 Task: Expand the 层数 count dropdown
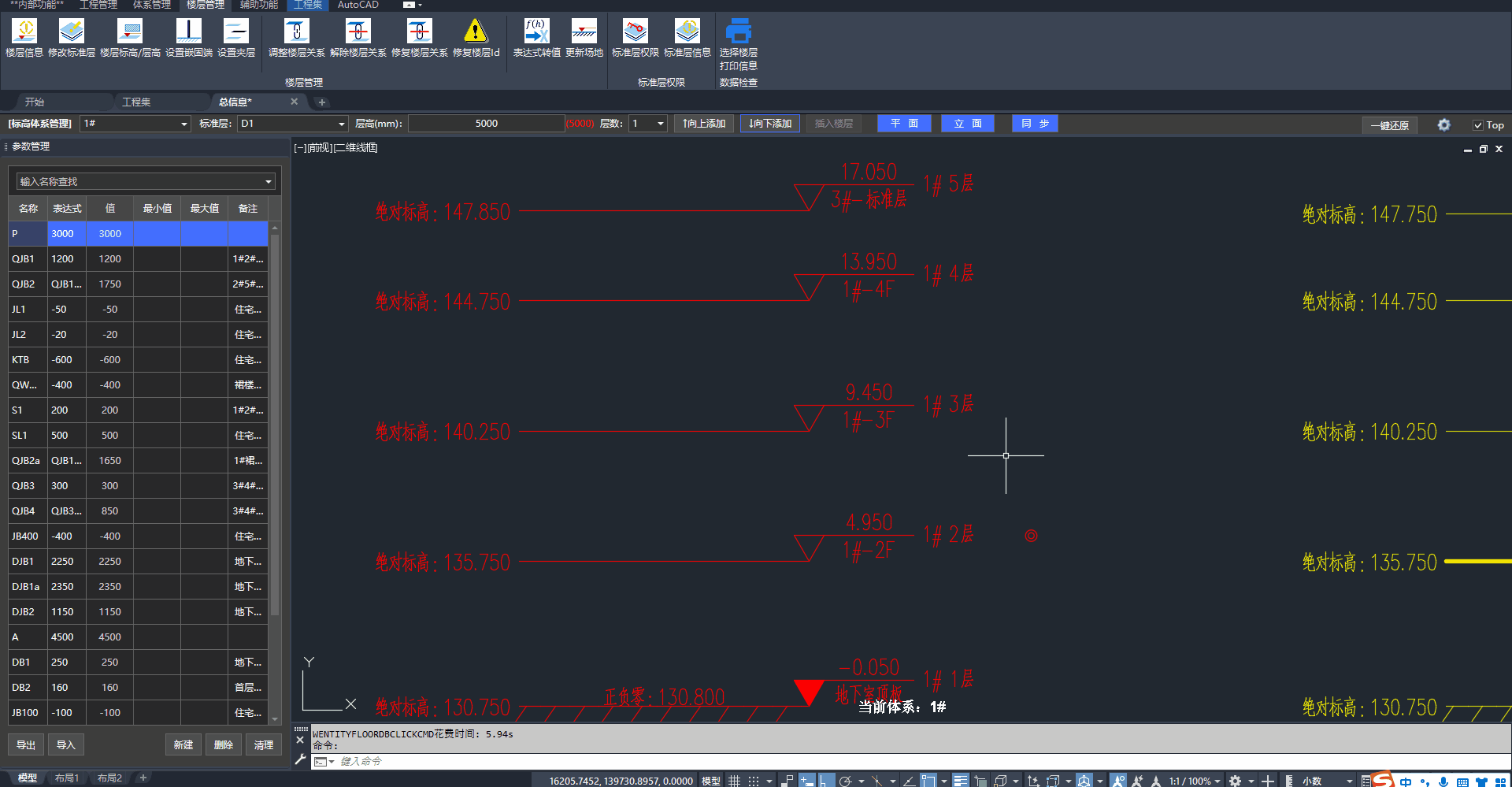pyautogui.click(x=660, y=124)
